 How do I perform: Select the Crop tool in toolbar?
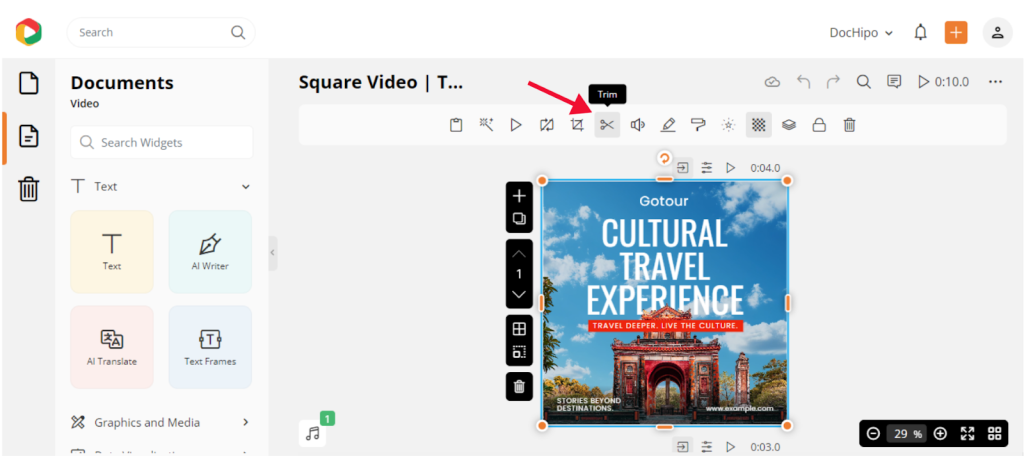[577, 125]
